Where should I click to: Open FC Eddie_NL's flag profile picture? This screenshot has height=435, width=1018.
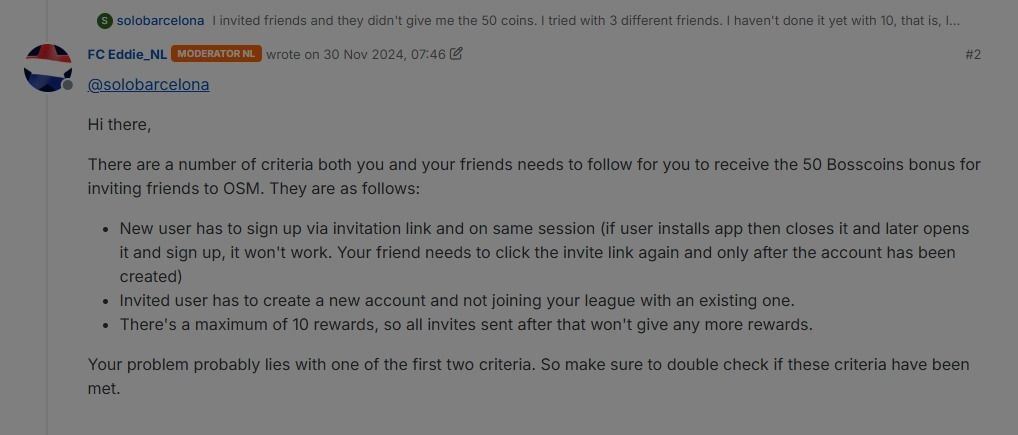tap(47, 67)
